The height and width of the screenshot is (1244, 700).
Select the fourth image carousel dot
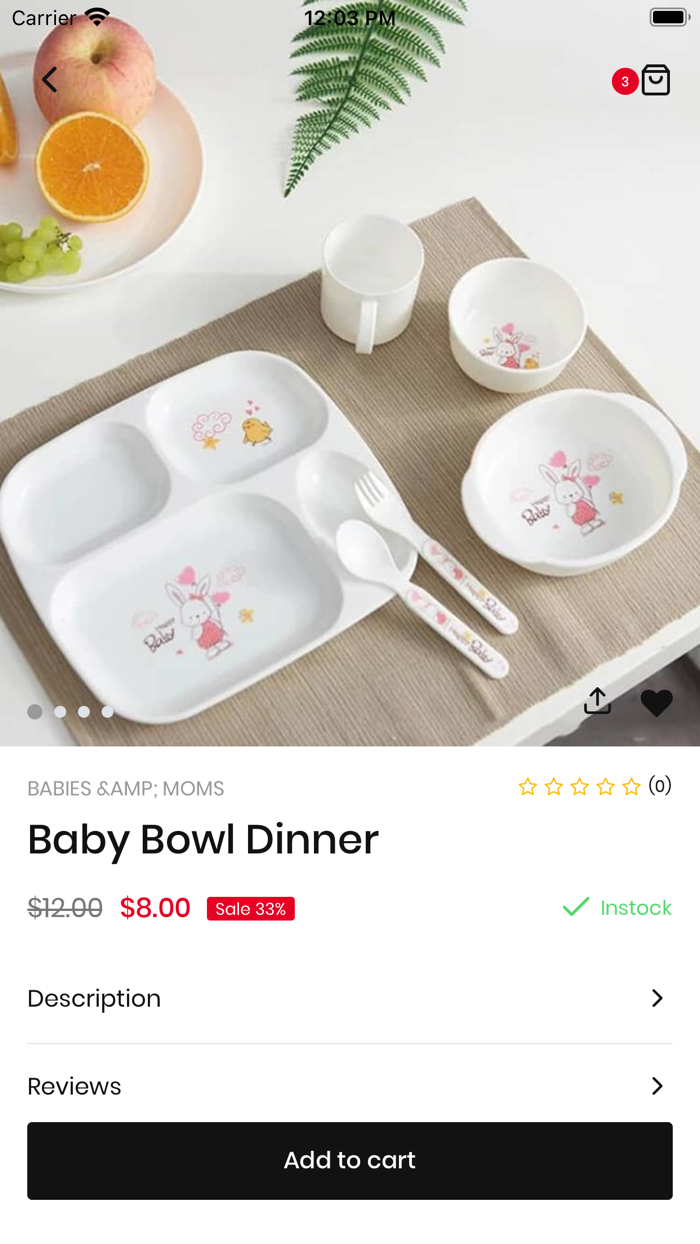[x=108, y=712]
